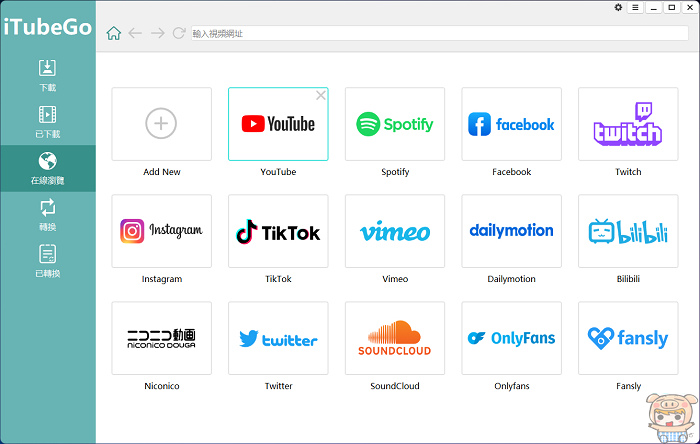The width and height of the screenshot is (700, 444).
Task: Select the 在線瀏覽 online browse tab
Action: pos(47,168)
